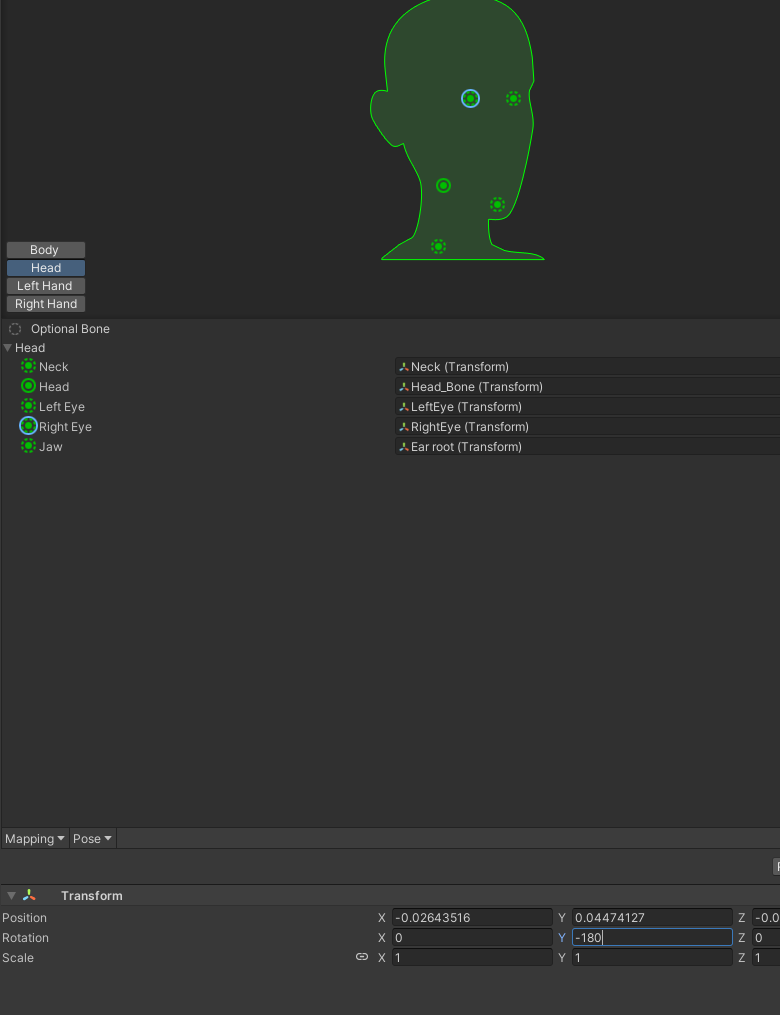Toggle the Scale constrained proportions link icon

(362, 957)
